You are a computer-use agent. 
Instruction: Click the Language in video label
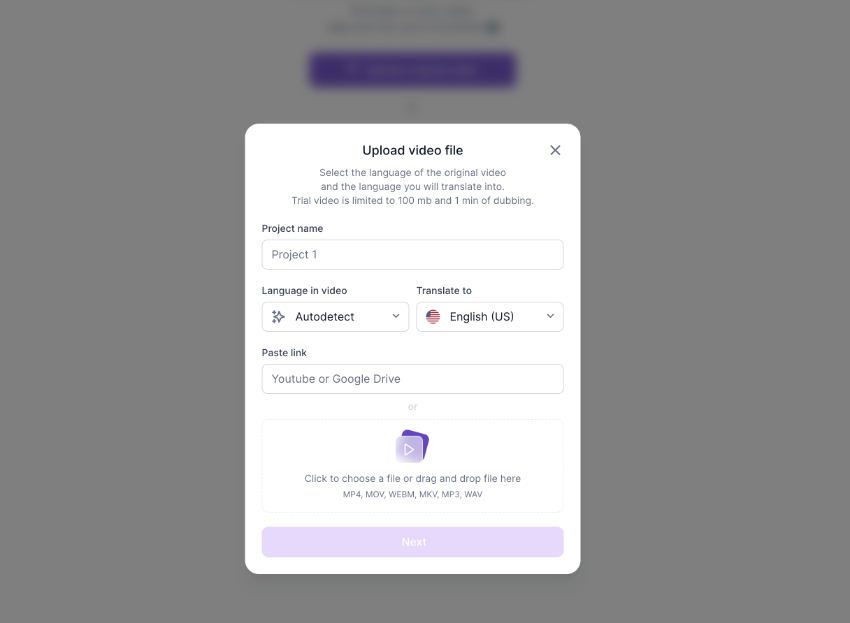pos(304,291)
